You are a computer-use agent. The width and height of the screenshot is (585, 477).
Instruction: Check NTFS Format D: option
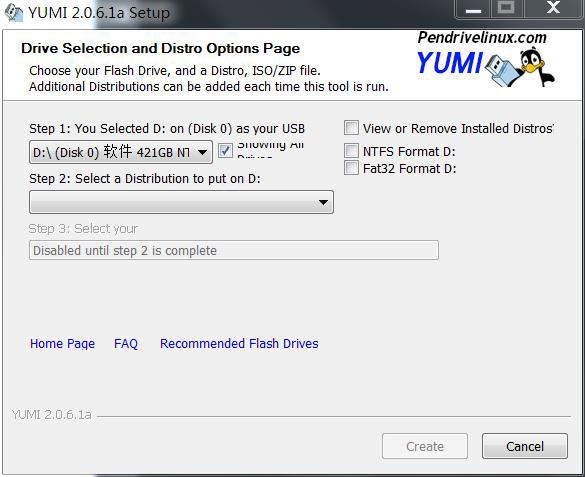[x=351, y=151]
